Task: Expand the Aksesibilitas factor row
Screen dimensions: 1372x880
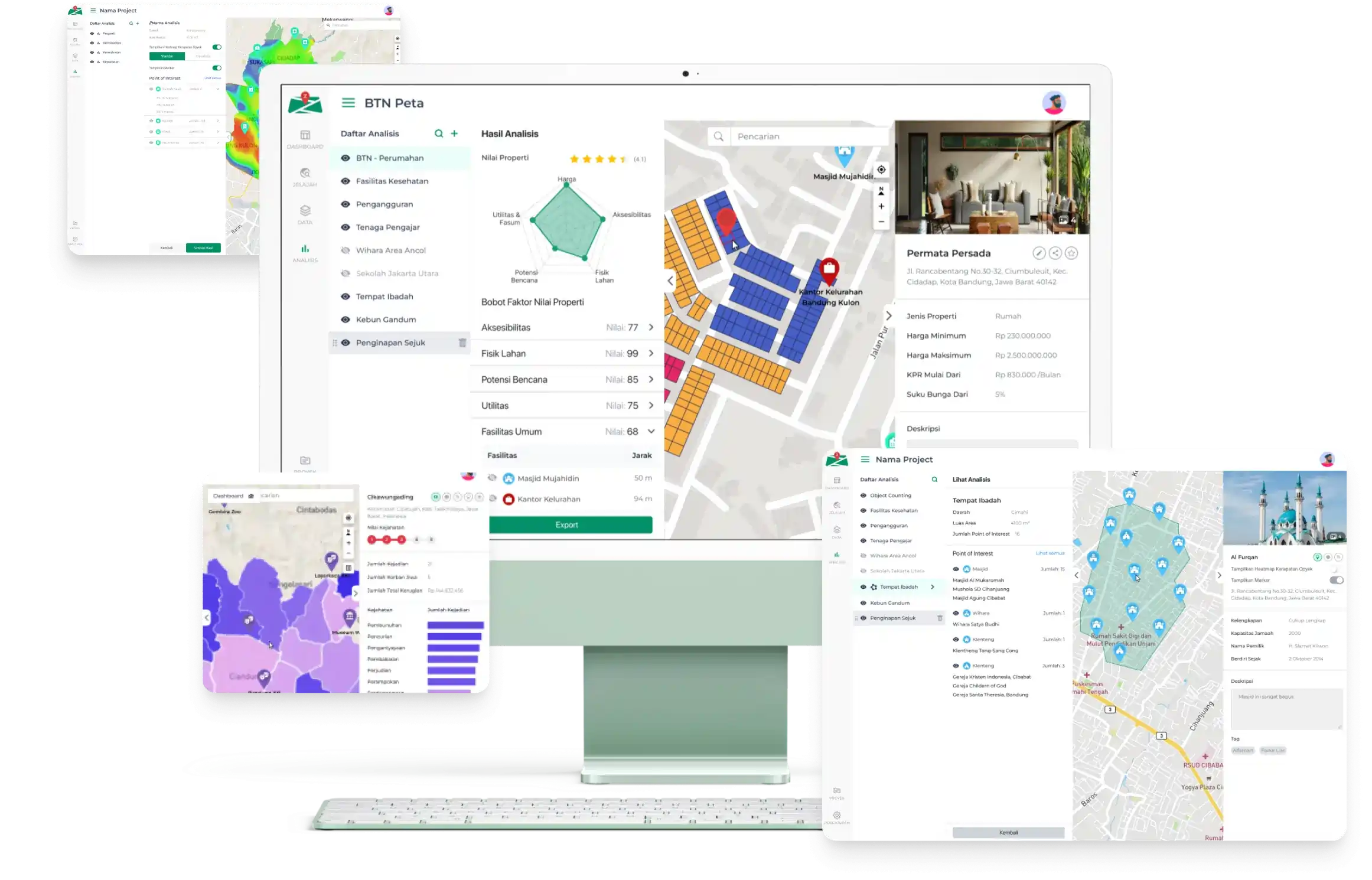Action: coord(651,327)
